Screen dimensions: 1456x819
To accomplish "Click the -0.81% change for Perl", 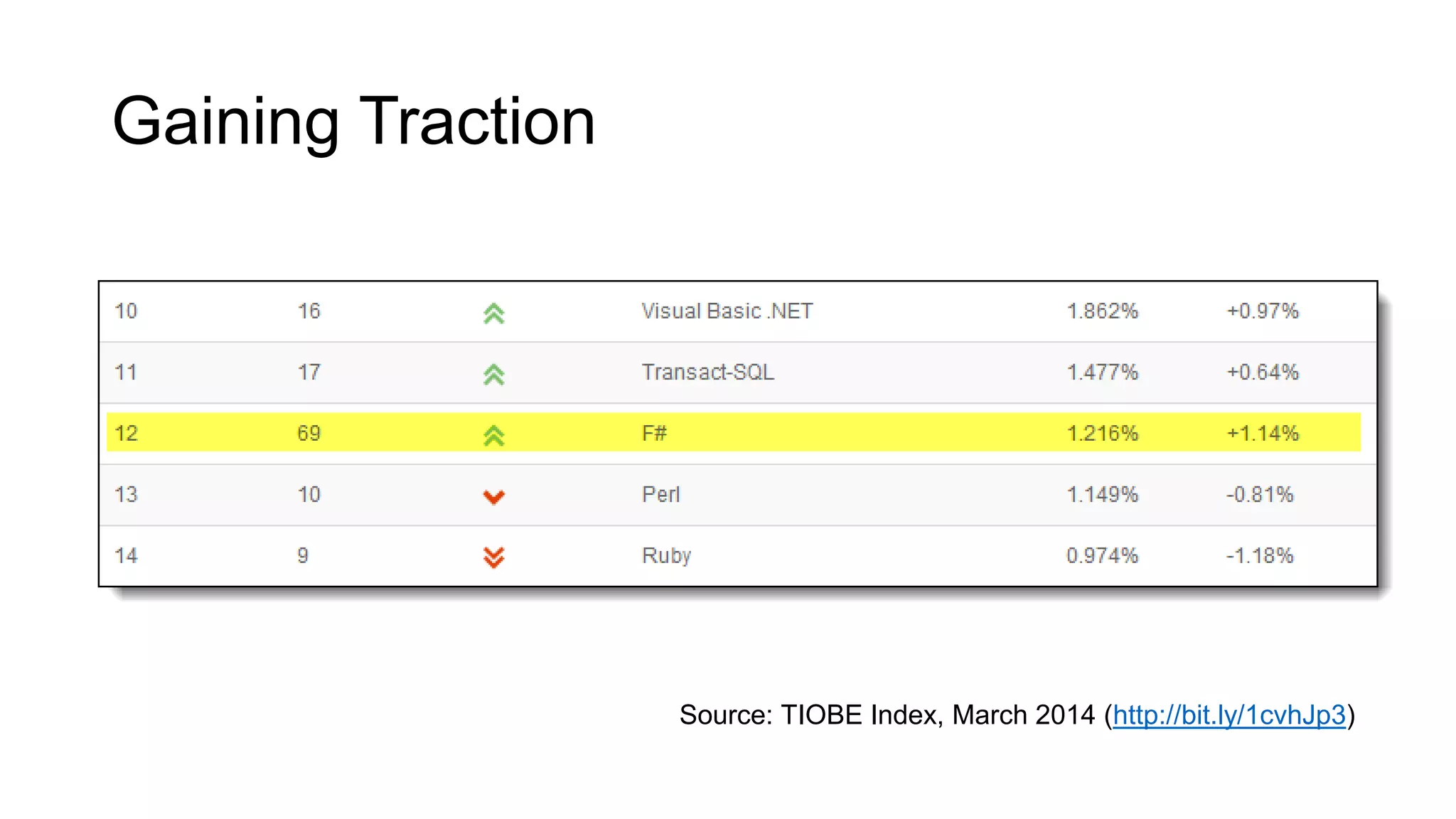I will click(x=1260, y=495).
